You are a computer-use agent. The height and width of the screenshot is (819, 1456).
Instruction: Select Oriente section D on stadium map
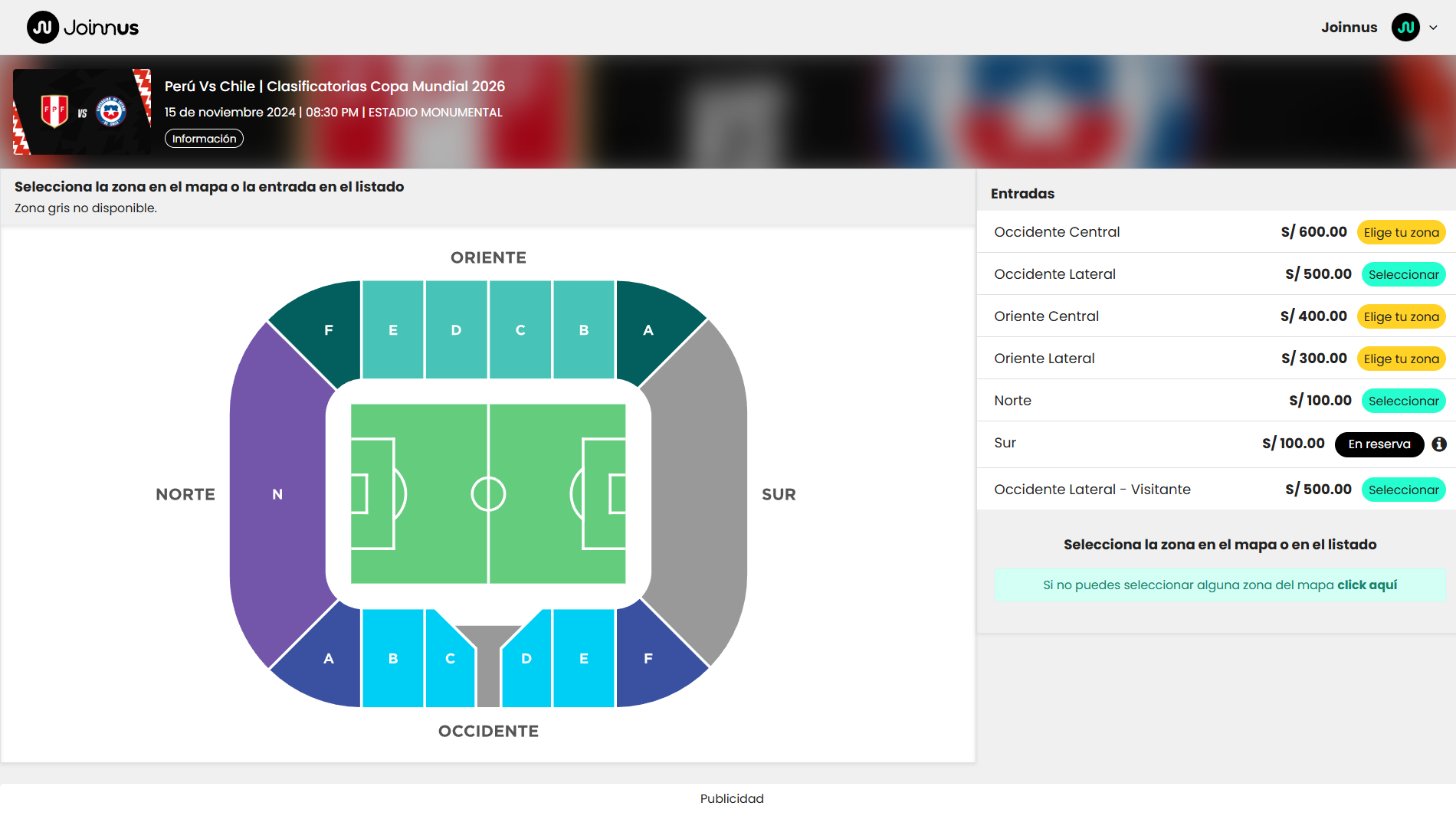(x=456, y=330)
